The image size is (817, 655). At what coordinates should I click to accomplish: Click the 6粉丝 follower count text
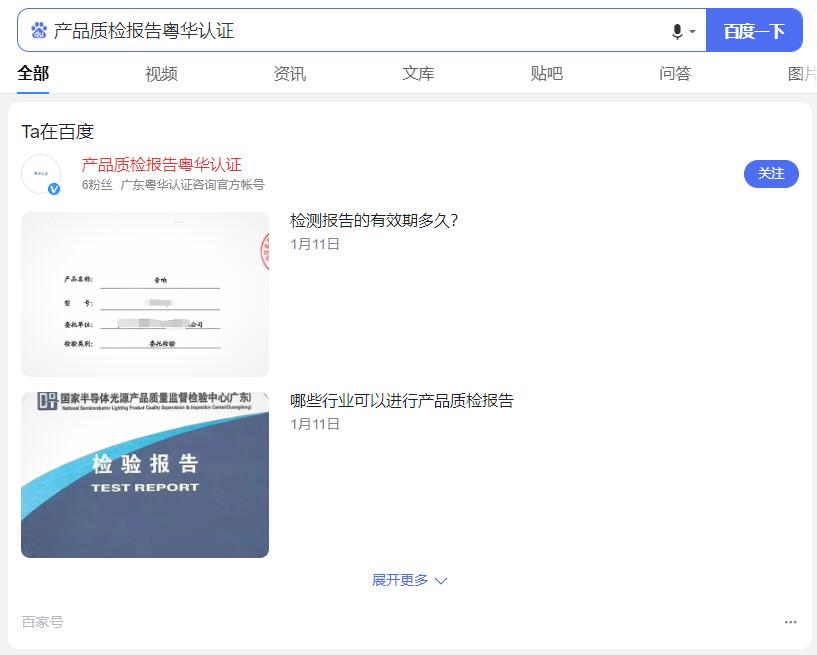[97, 184]
